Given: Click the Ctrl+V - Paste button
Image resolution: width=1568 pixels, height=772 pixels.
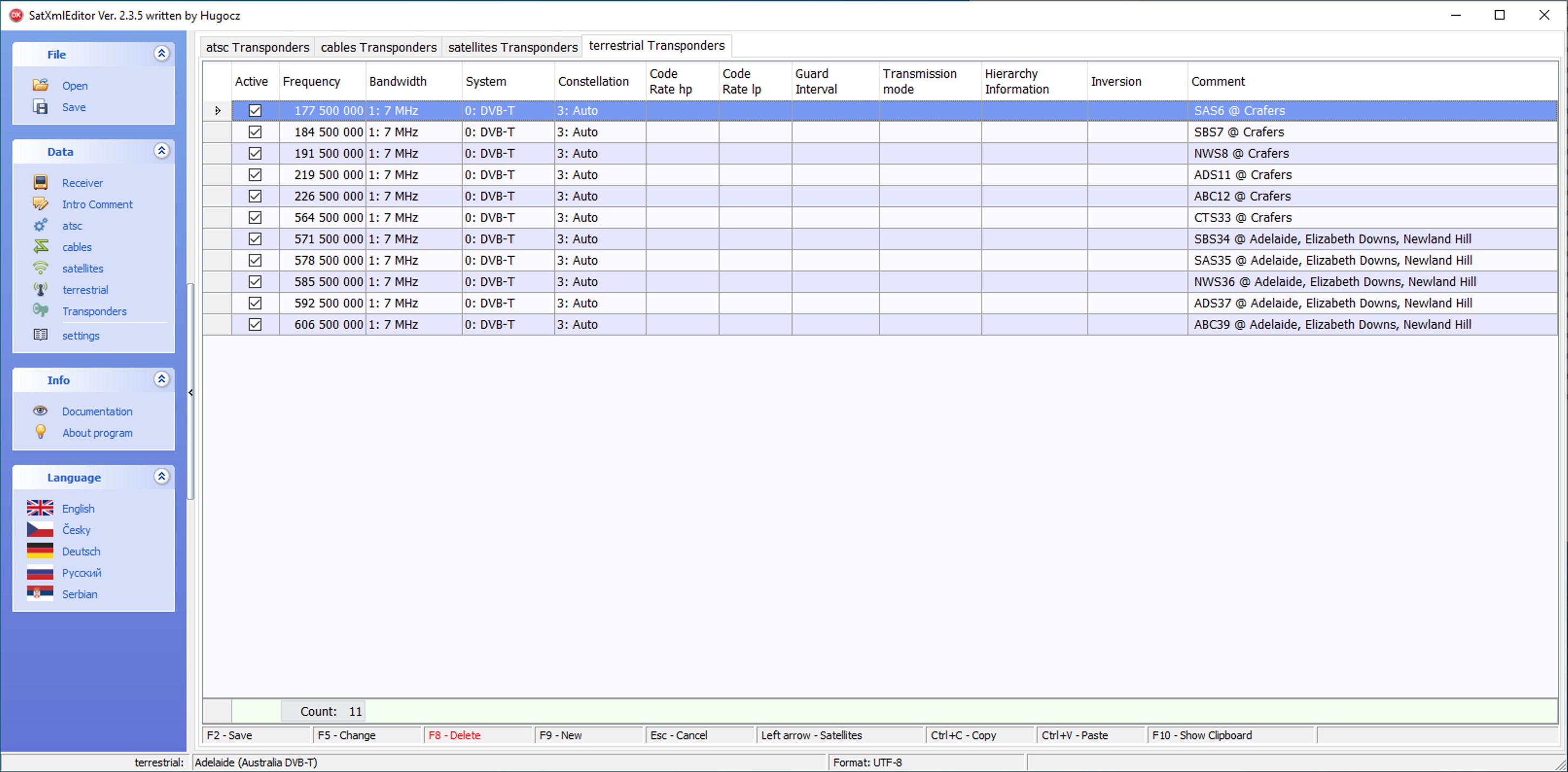Looking at the screenshot, I should tap(1091, 735).
